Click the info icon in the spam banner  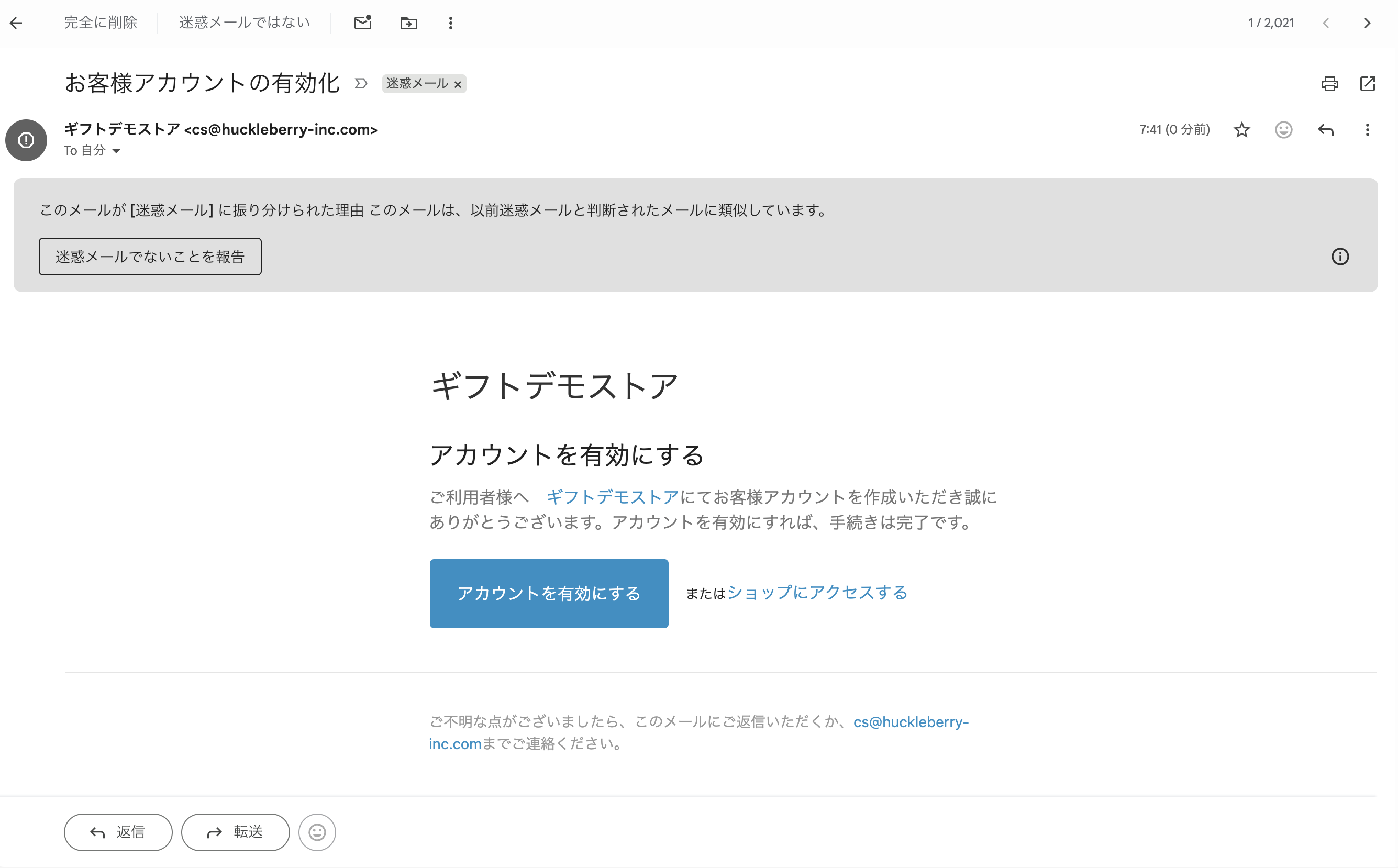(x=1340, y=257)
